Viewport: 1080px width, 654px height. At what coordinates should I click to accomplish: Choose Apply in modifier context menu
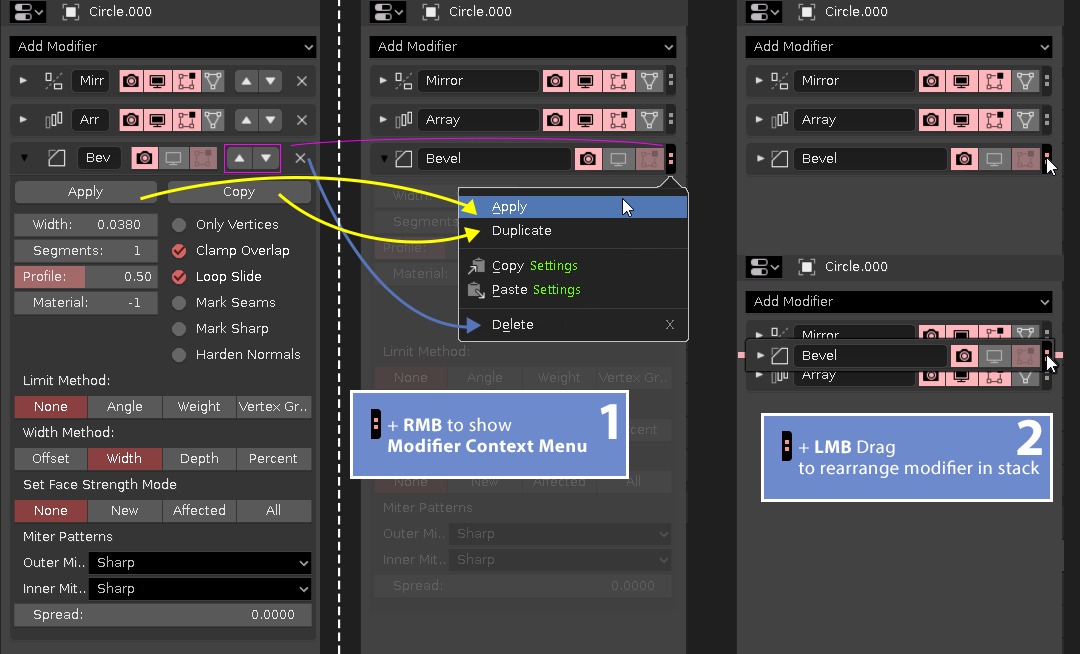[573, 207]
